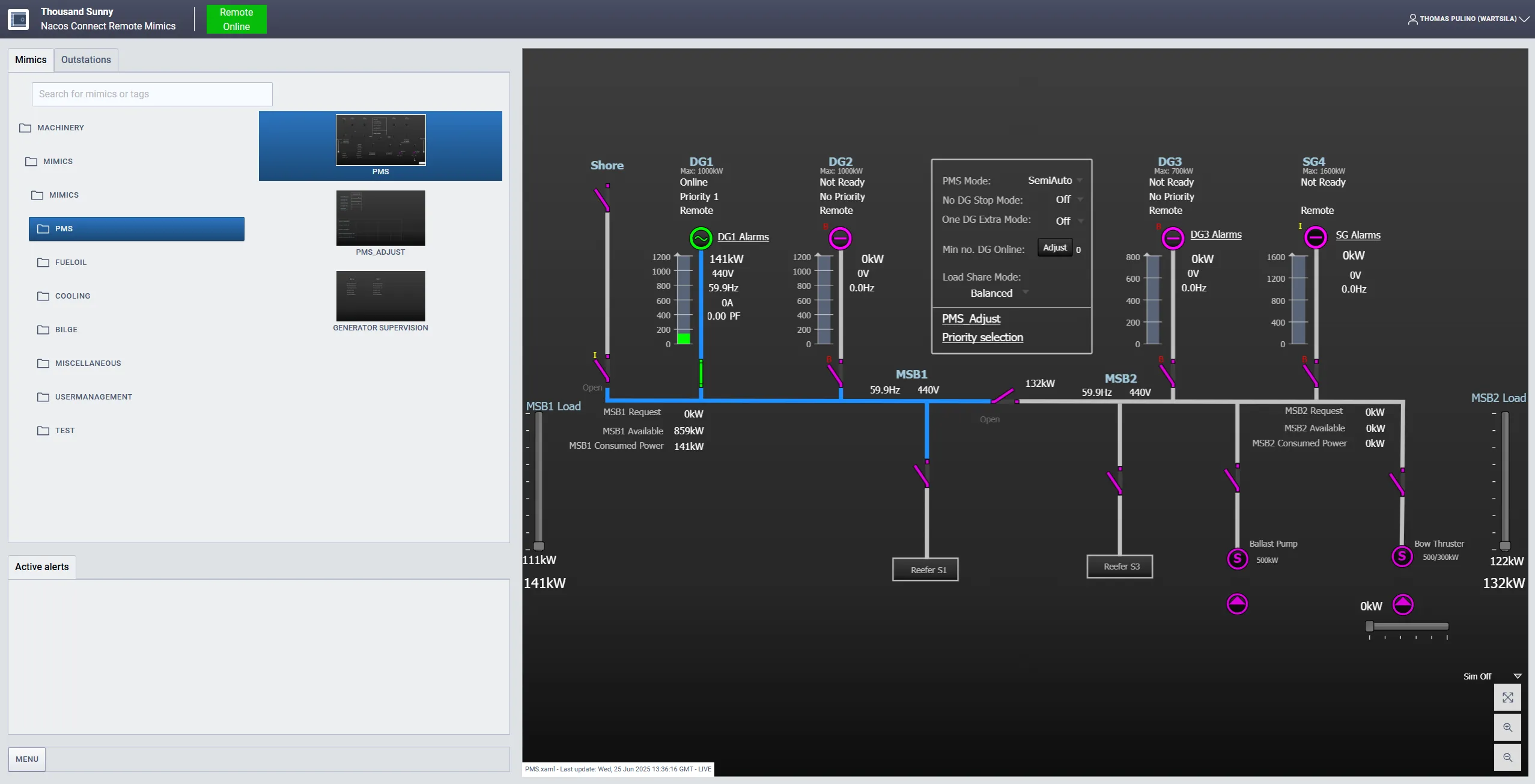
Task: Open the FUELOIL folder in tree
Action: click(x=71, y=263)
